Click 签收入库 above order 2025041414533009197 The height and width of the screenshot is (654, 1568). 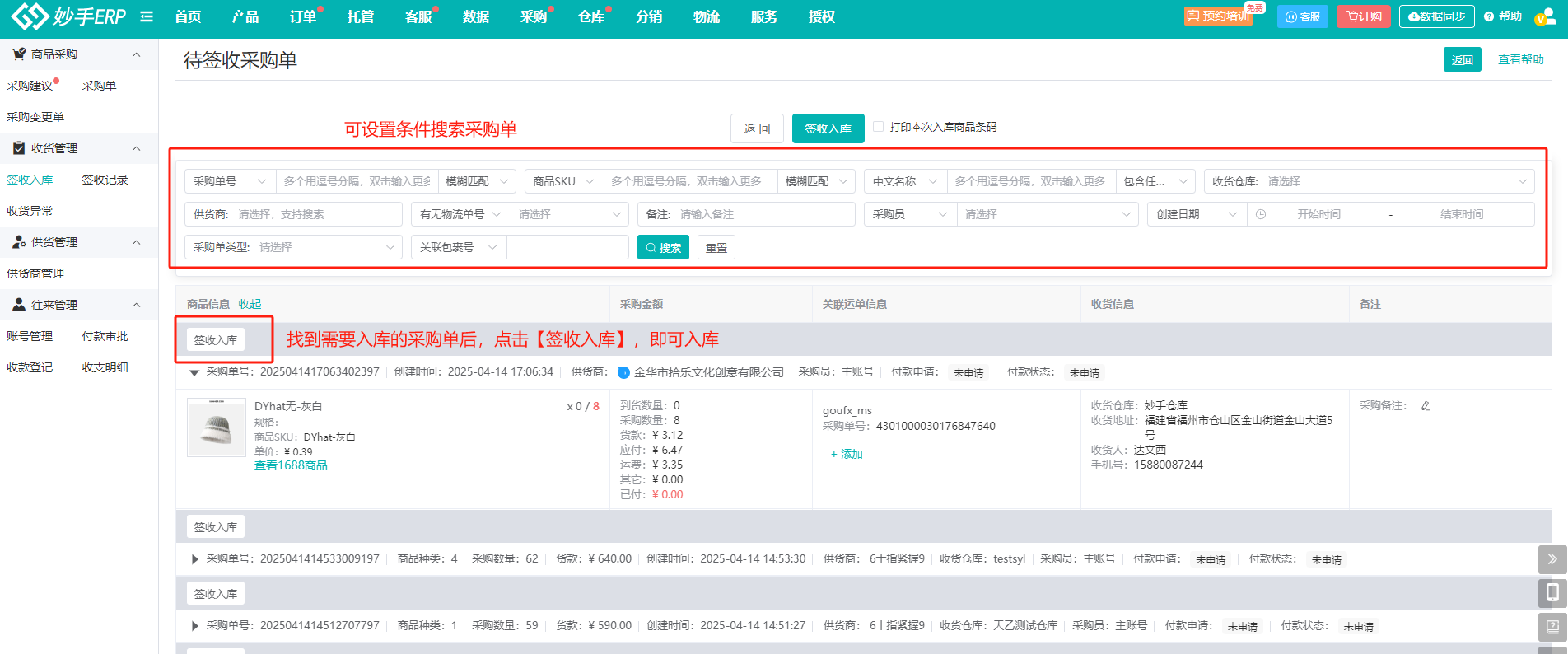216,526
